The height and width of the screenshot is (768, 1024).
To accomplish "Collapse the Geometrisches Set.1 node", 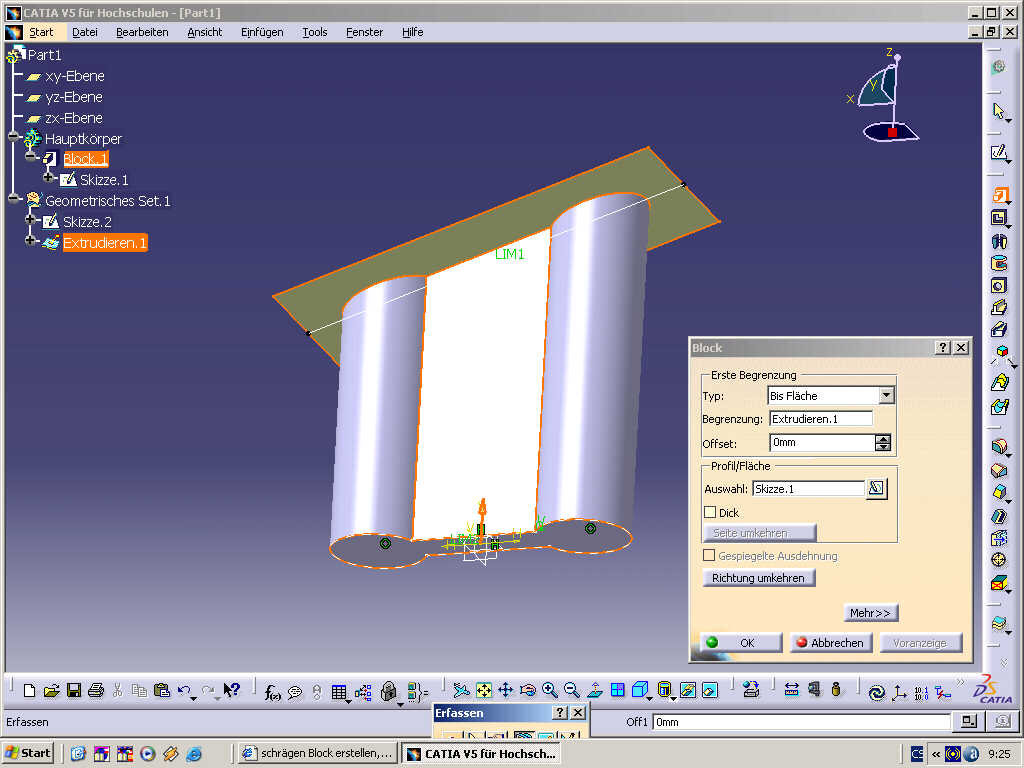I will tap(14, 199).
